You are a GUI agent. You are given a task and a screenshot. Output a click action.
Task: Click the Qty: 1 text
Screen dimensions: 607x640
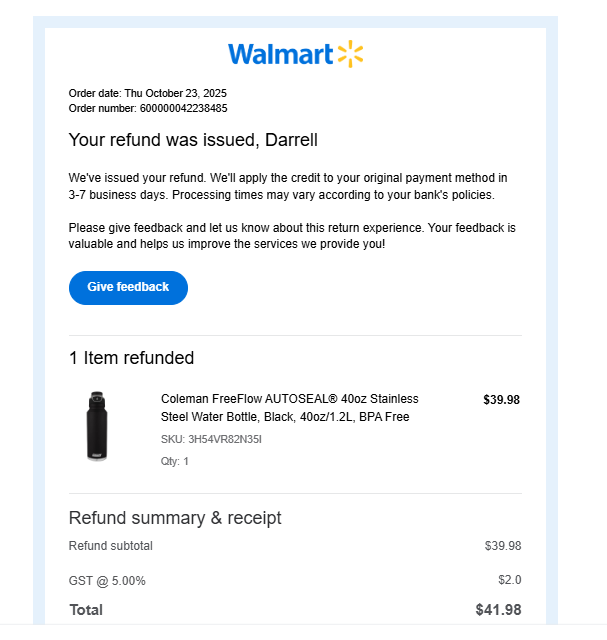coord(175,461)
